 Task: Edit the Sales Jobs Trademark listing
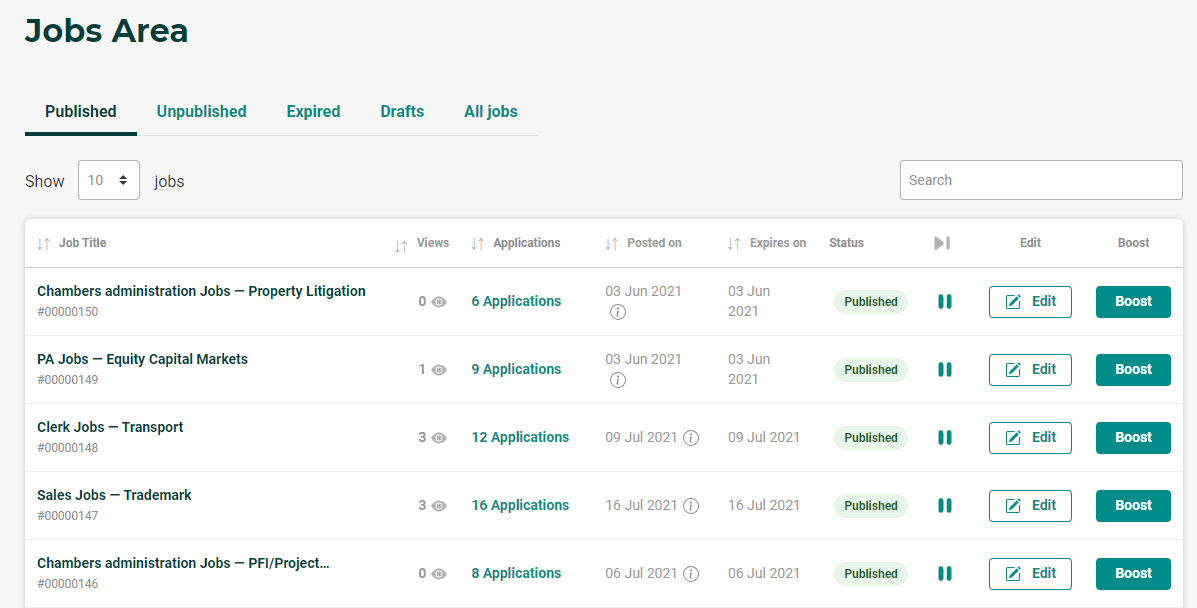point(1030,506)
